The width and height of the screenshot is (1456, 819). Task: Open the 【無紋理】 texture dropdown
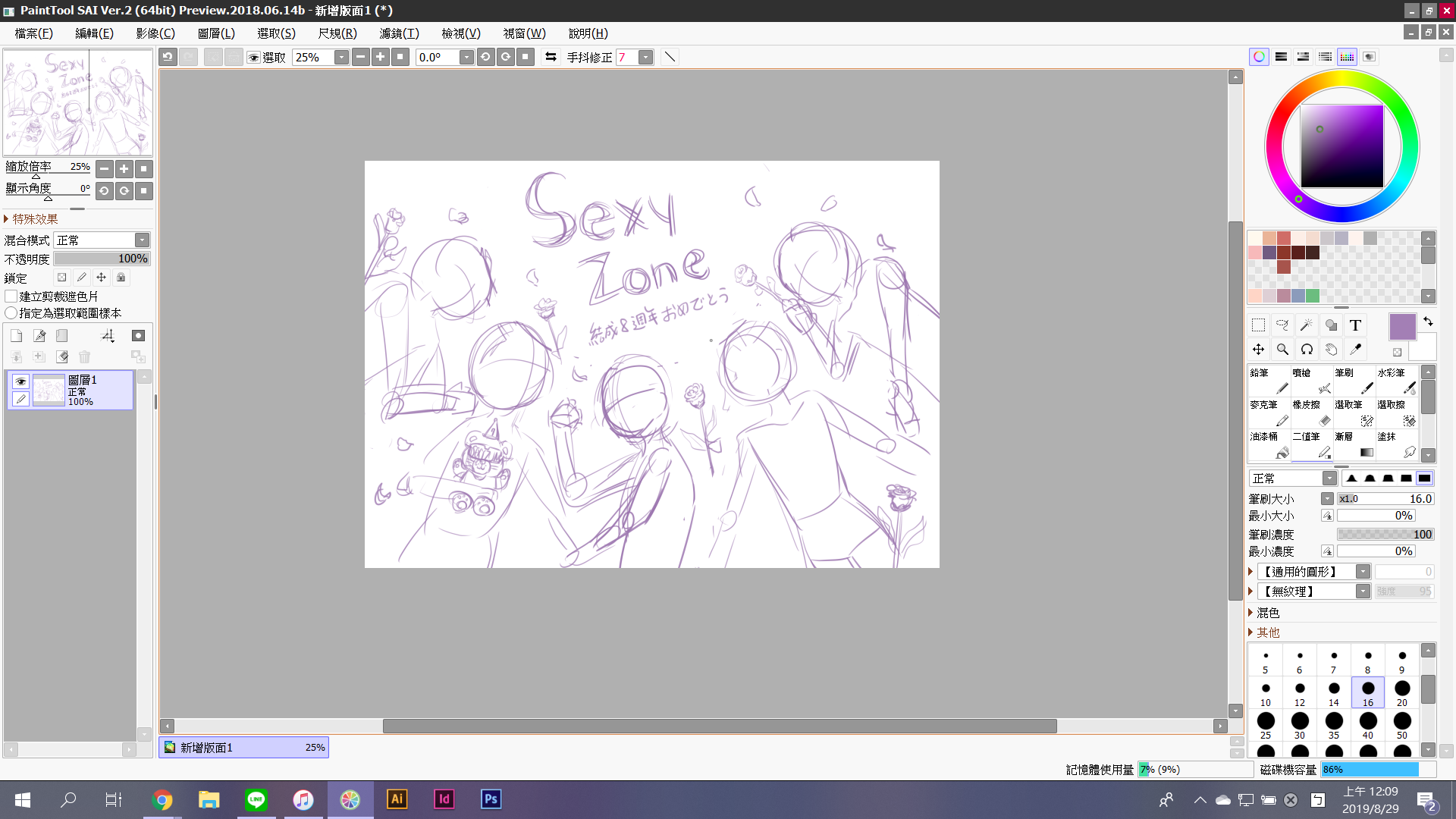pyautogui.click(x=1363, y=591)
